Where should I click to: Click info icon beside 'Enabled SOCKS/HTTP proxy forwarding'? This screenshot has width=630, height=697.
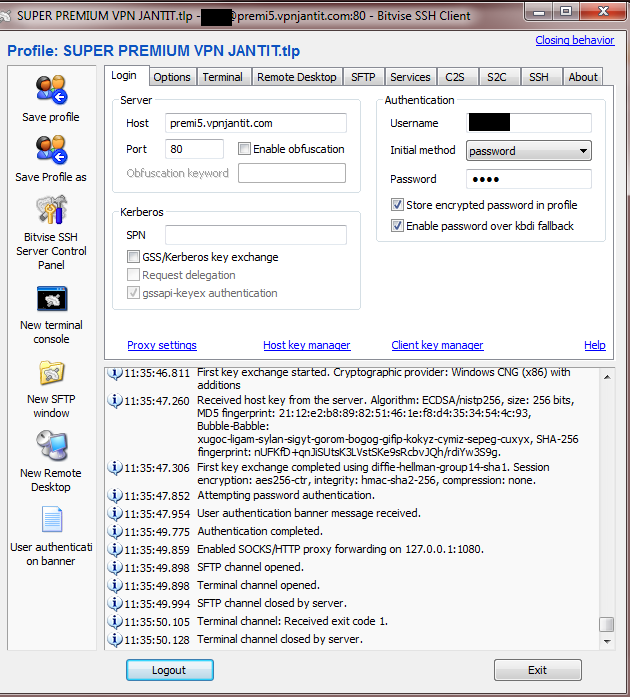click(x=115, y=549)
